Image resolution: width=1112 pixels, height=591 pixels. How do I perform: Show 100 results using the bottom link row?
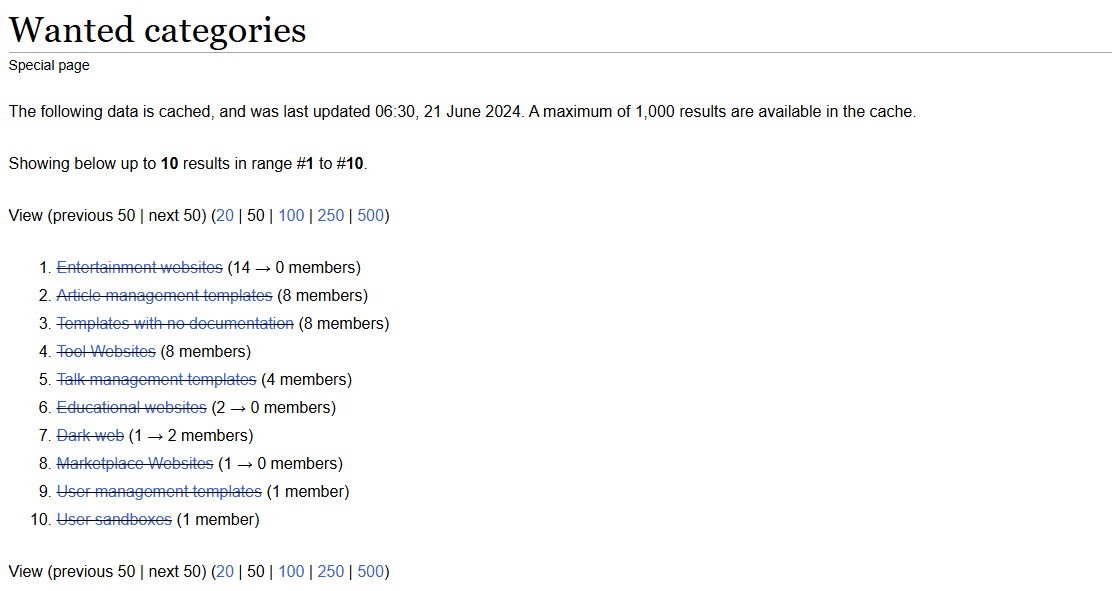291,571
